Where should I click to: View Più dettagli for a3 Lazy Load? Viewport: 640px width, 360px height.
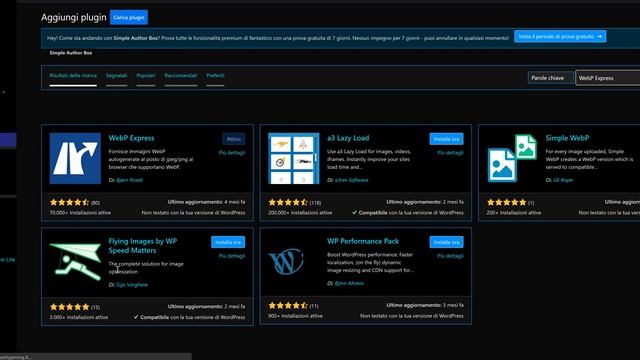pos(450,153)
